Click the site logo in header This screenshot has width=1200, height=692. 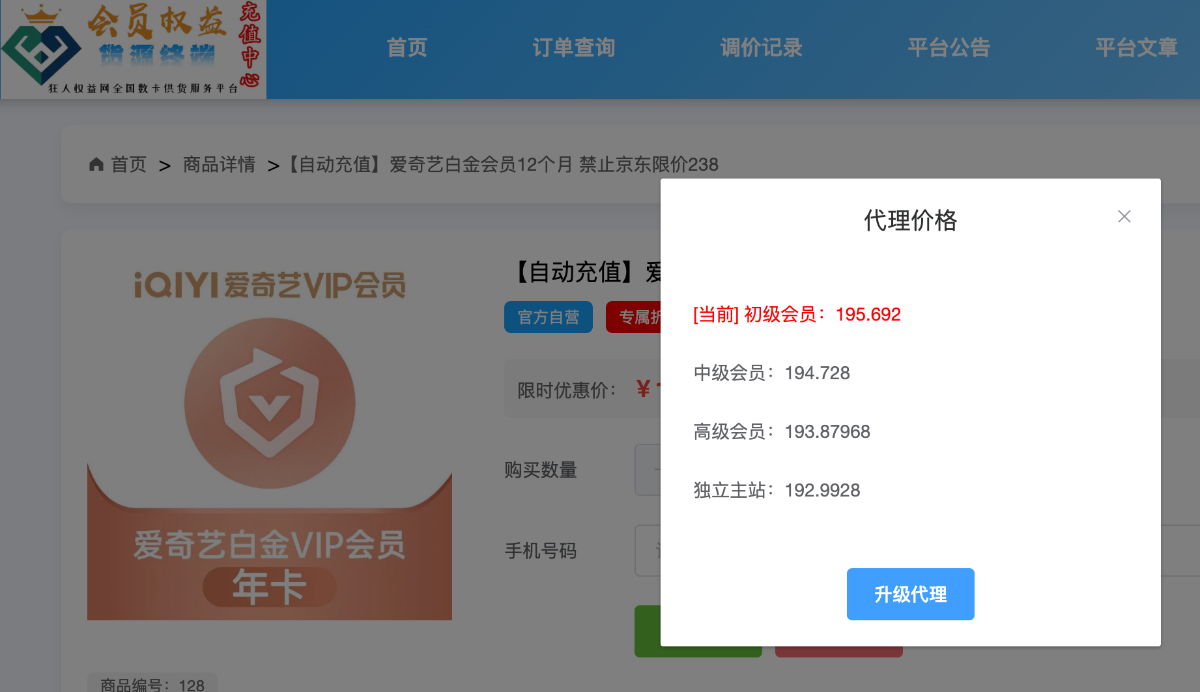point(133,49)
